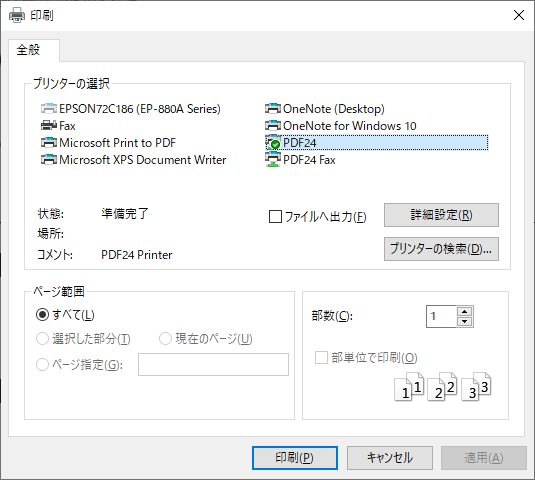Select OneNote for Windows 10 icon
535x480 pixels.
coord(273,126)
